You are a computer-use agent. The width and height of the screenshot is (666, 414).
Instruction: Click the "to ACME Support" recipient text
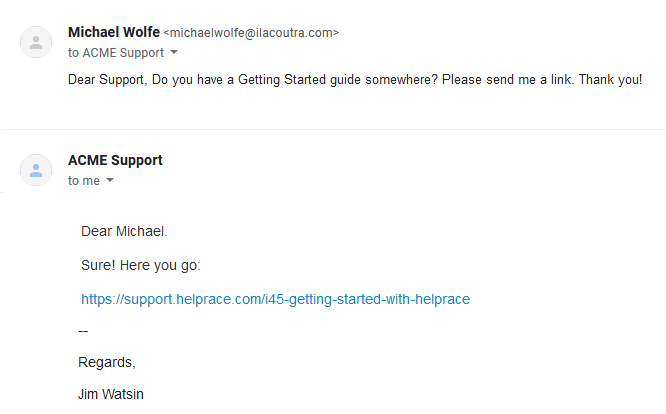click(115, 52)
